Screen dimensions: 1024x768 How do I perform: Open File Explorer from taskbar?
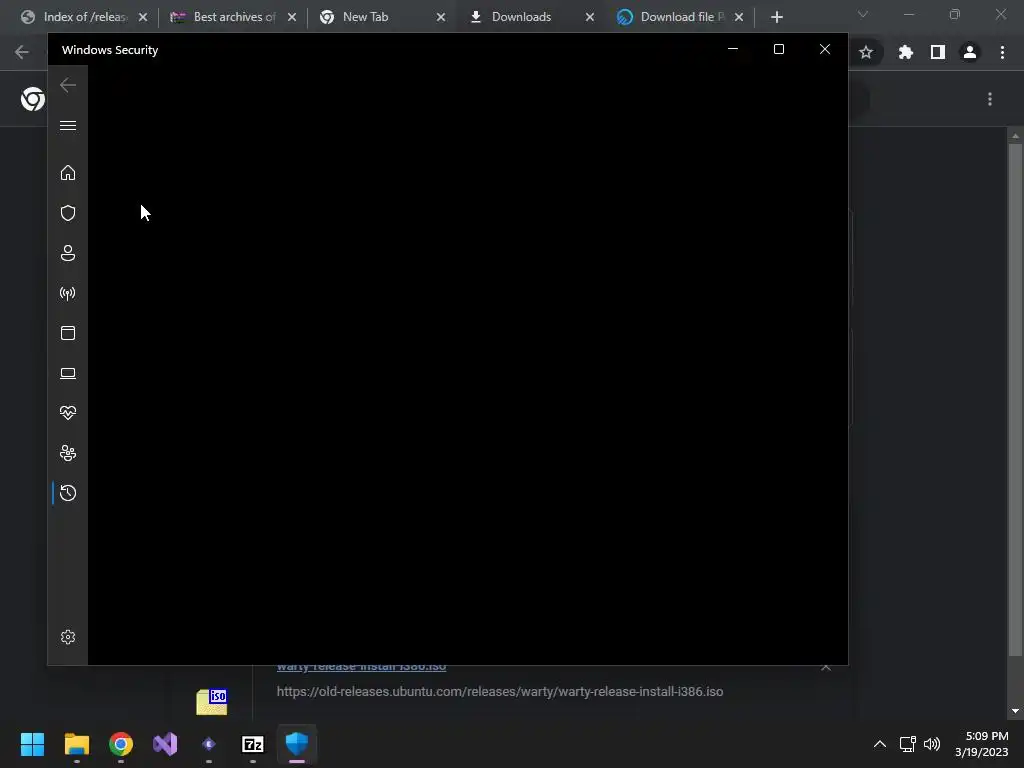[x=76, y=744]
